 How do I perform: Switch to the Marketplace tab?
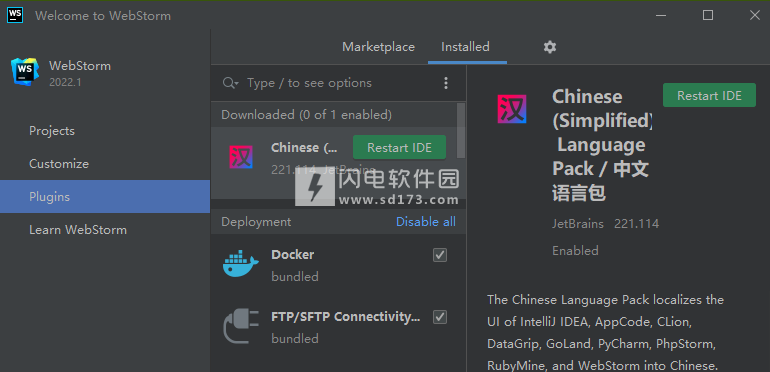point(378,47)
